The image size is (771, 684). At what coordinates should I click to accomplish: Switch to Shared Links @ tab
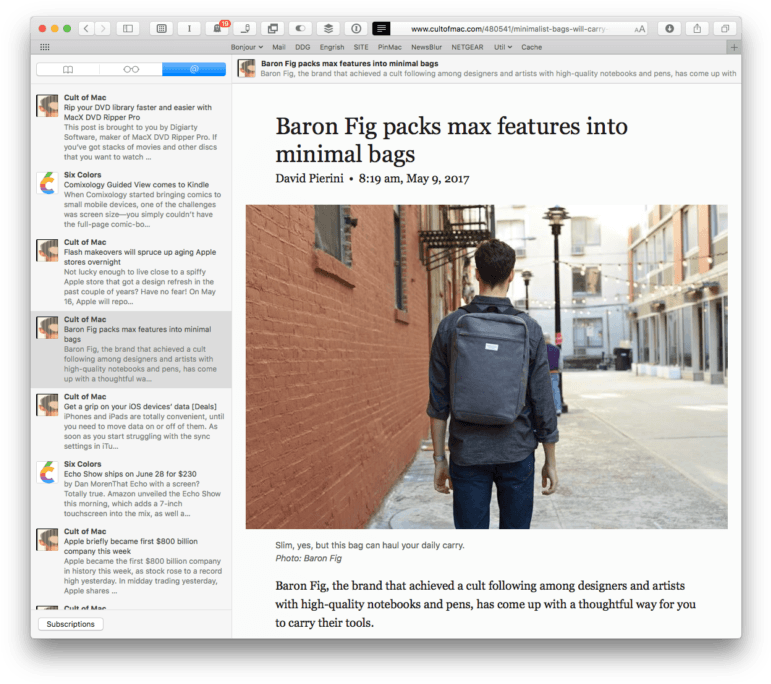(194, 69)
